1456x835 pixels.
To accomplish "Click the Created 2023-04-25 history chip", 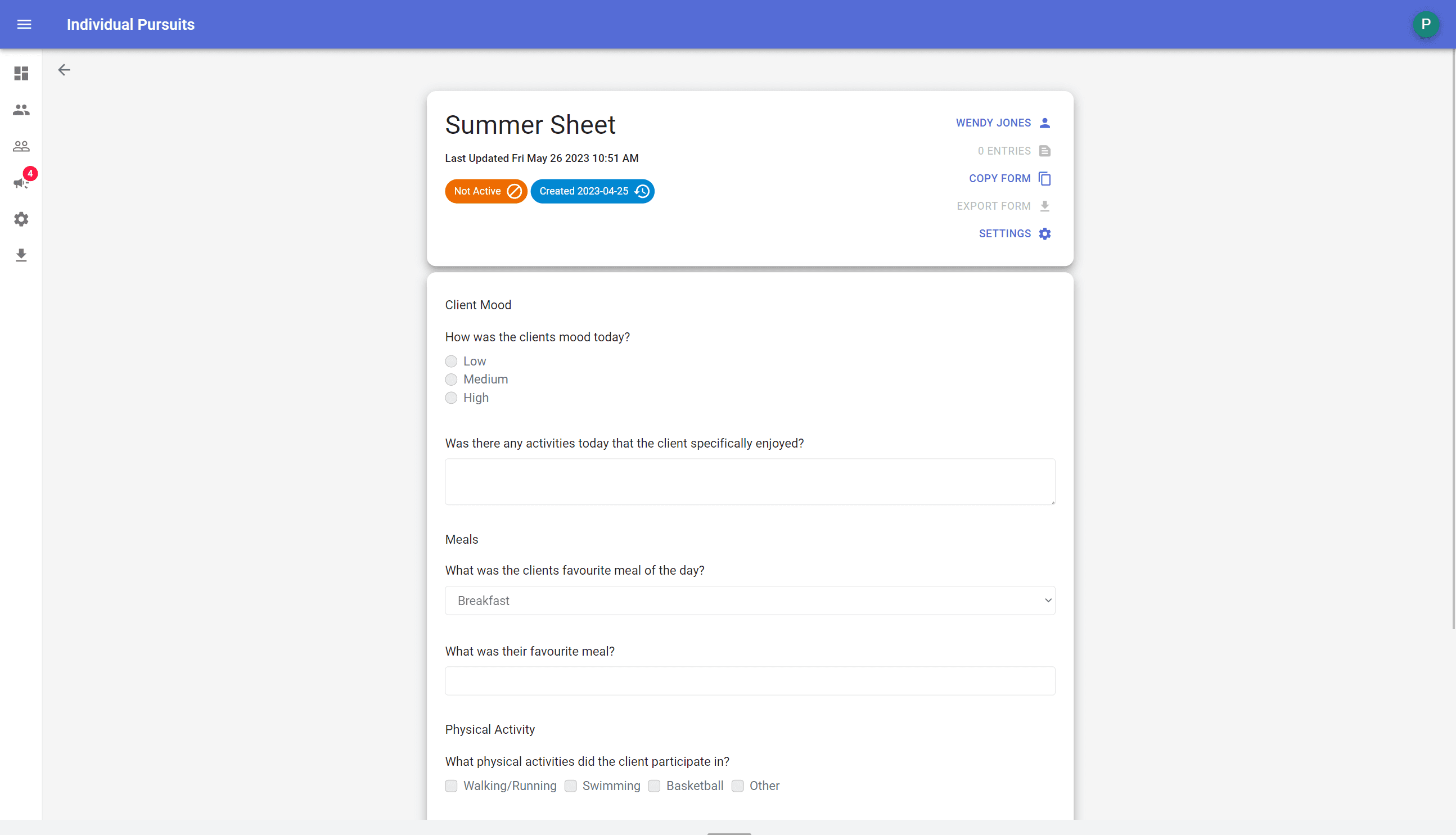I will click(592, 191).
